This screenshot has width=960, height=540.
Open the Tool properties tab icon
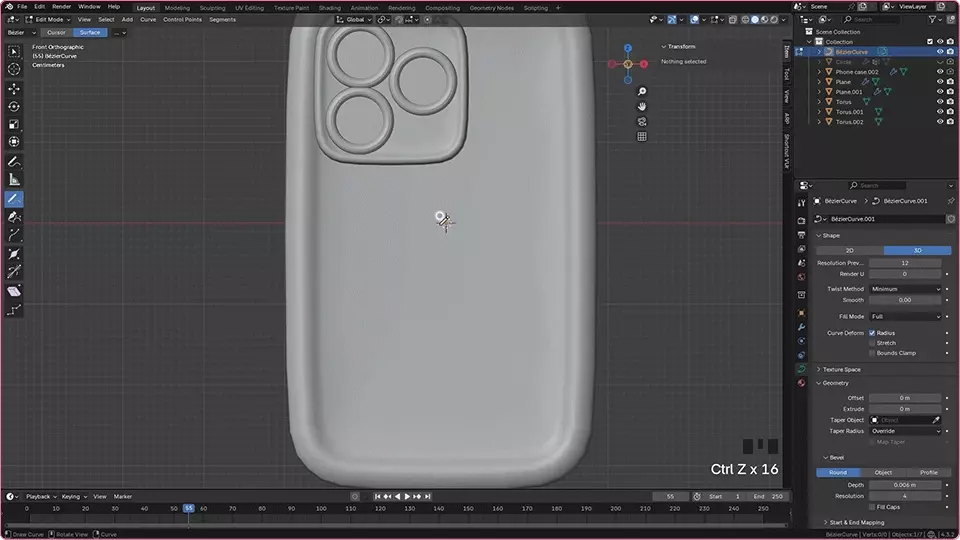801,203
